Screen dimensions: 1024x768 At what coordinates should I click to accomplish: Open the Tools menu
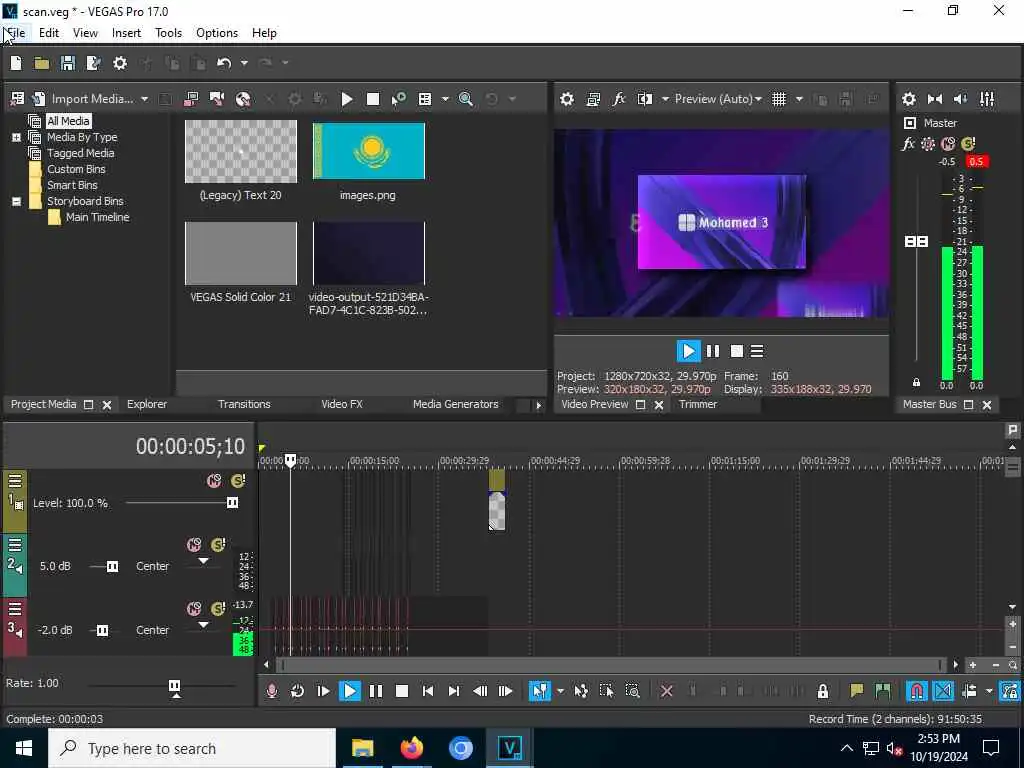[x=168, y=33]
